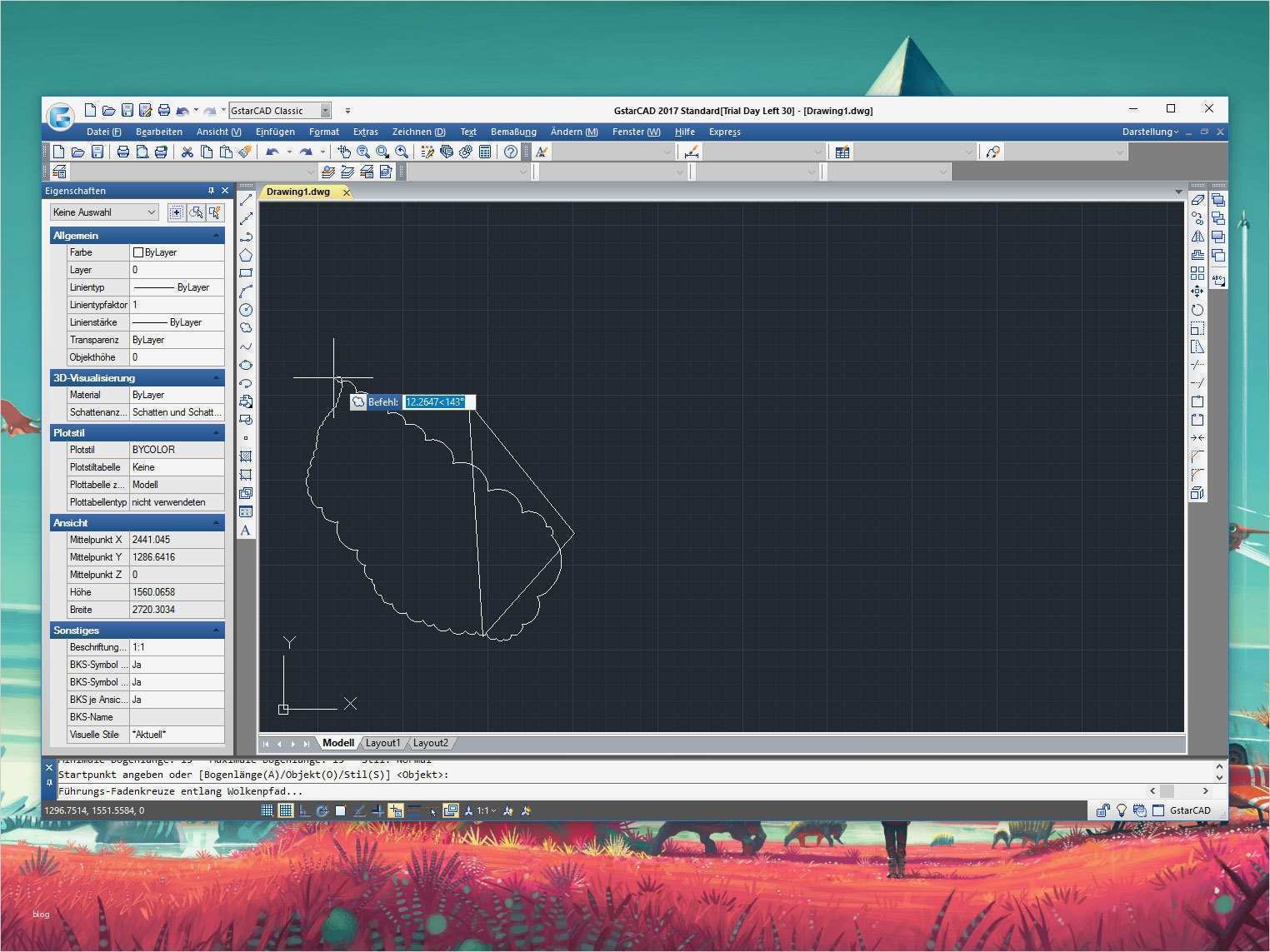
Task: Activate the Pan tool in the toolbar
Action: click(344, 152)
